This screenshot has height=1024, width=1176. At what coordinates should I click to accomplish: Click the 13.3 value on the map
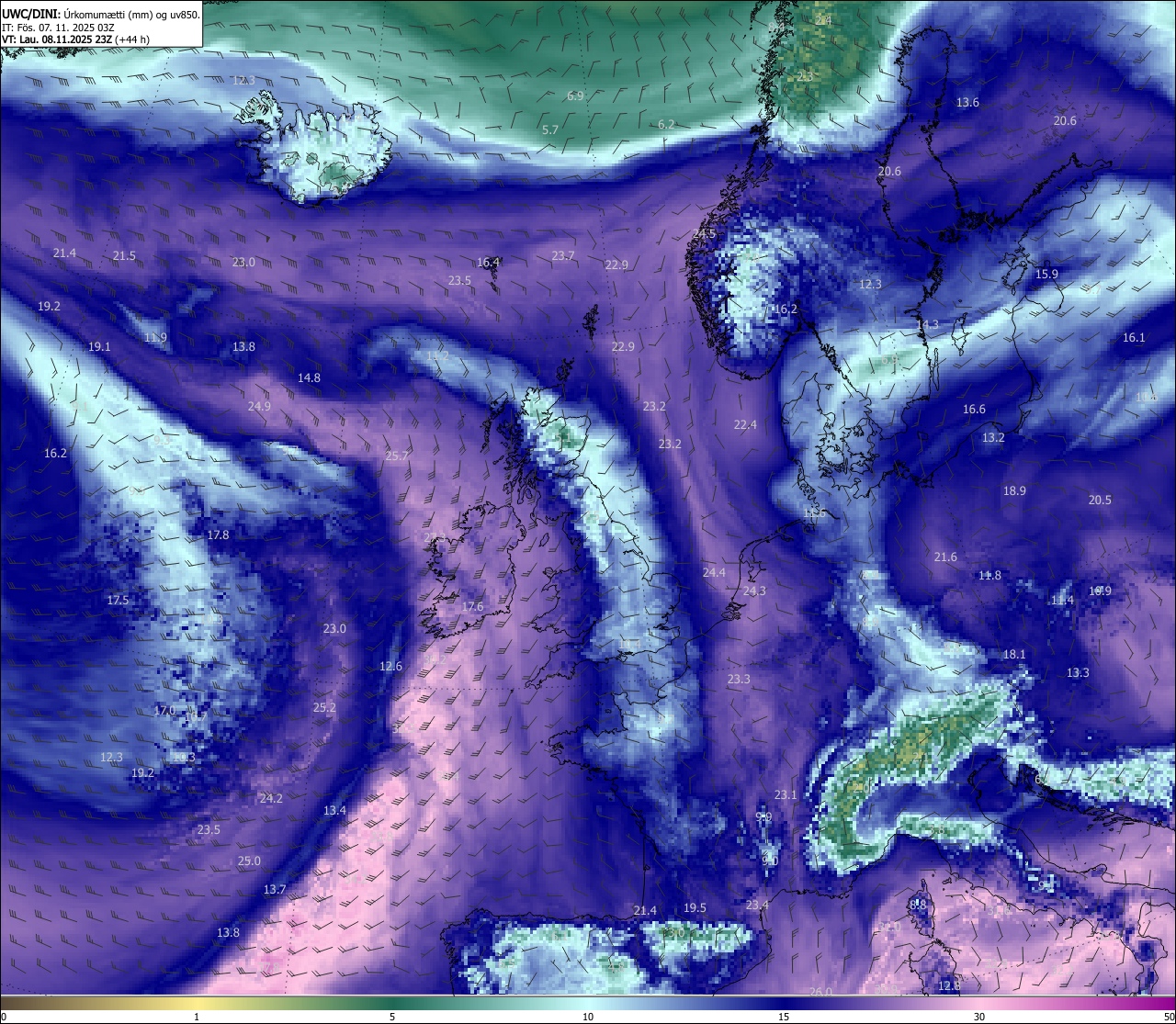click(x=1078, y=672)
